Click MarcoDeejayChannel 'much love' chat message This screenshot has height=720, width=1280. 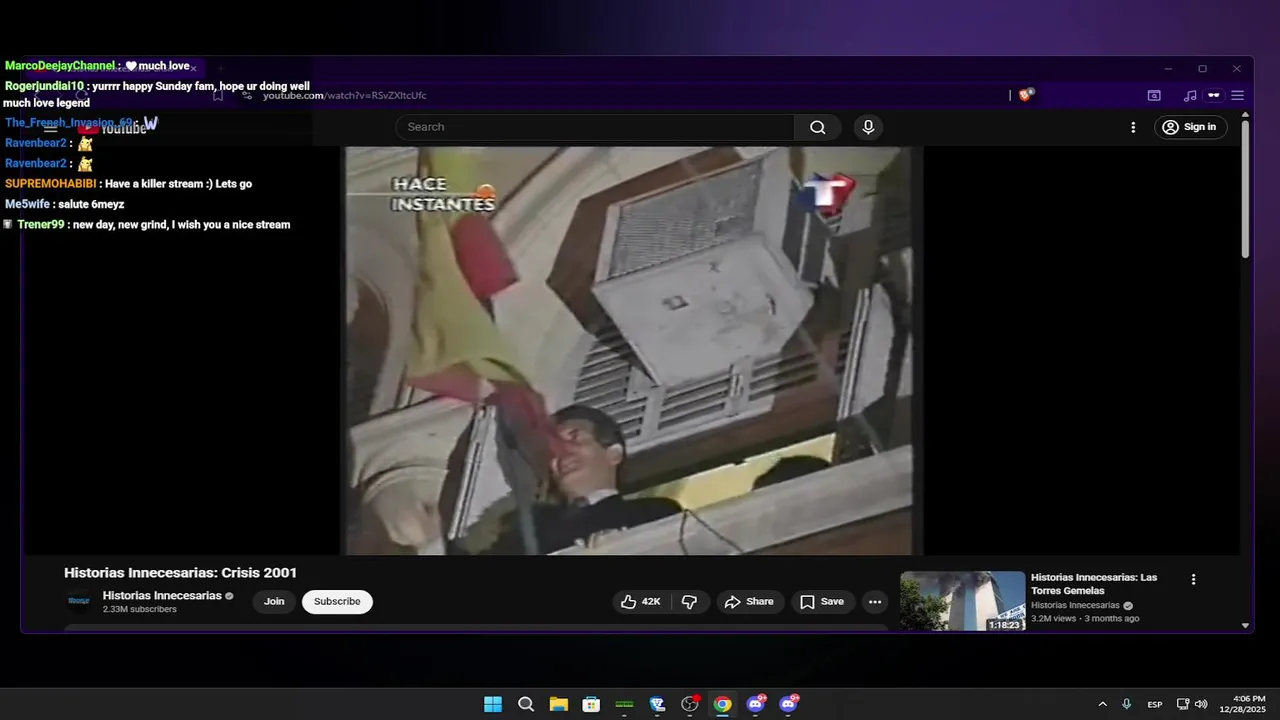tap(157, 66)
